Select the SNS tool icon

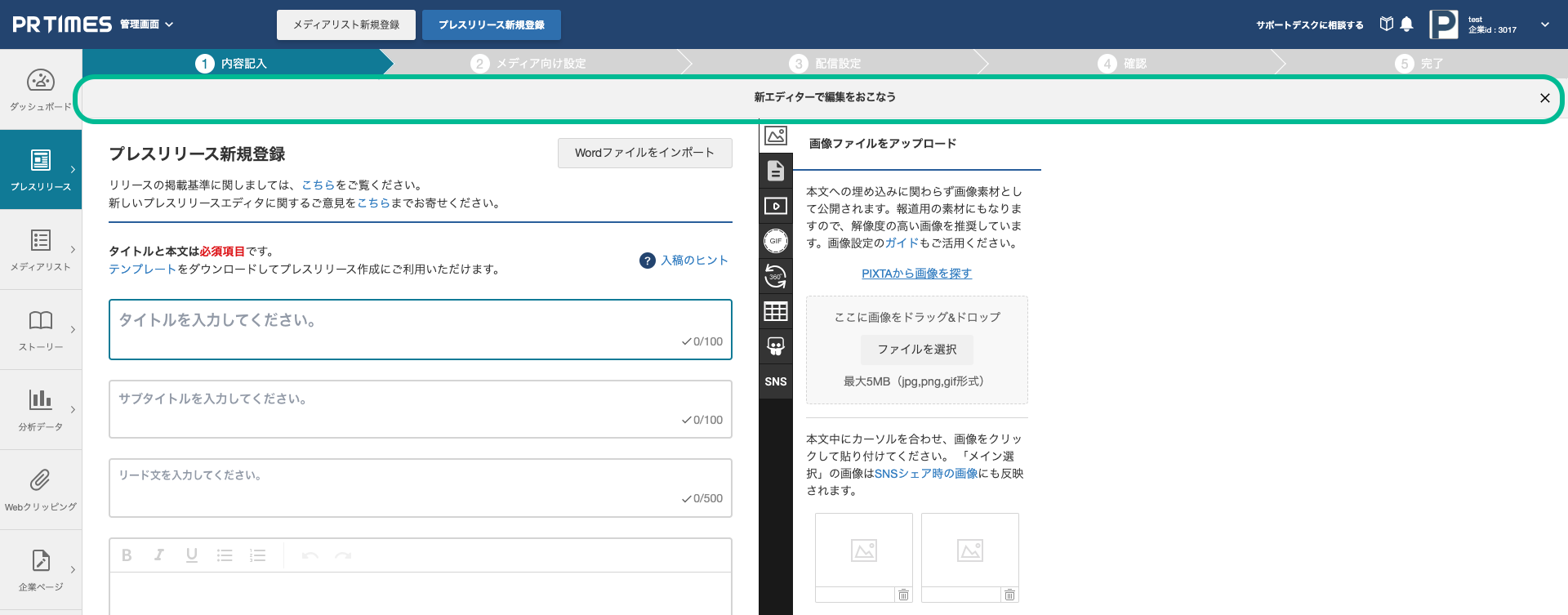pos(776,381)
